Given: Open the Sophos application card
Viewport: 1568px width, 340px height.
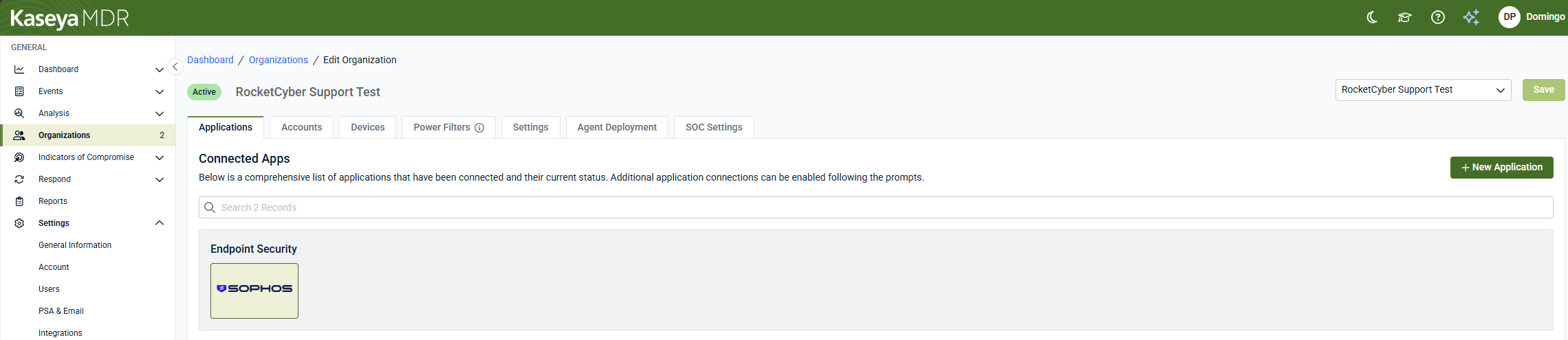Looking at the screenshot, I should [254, 291].
